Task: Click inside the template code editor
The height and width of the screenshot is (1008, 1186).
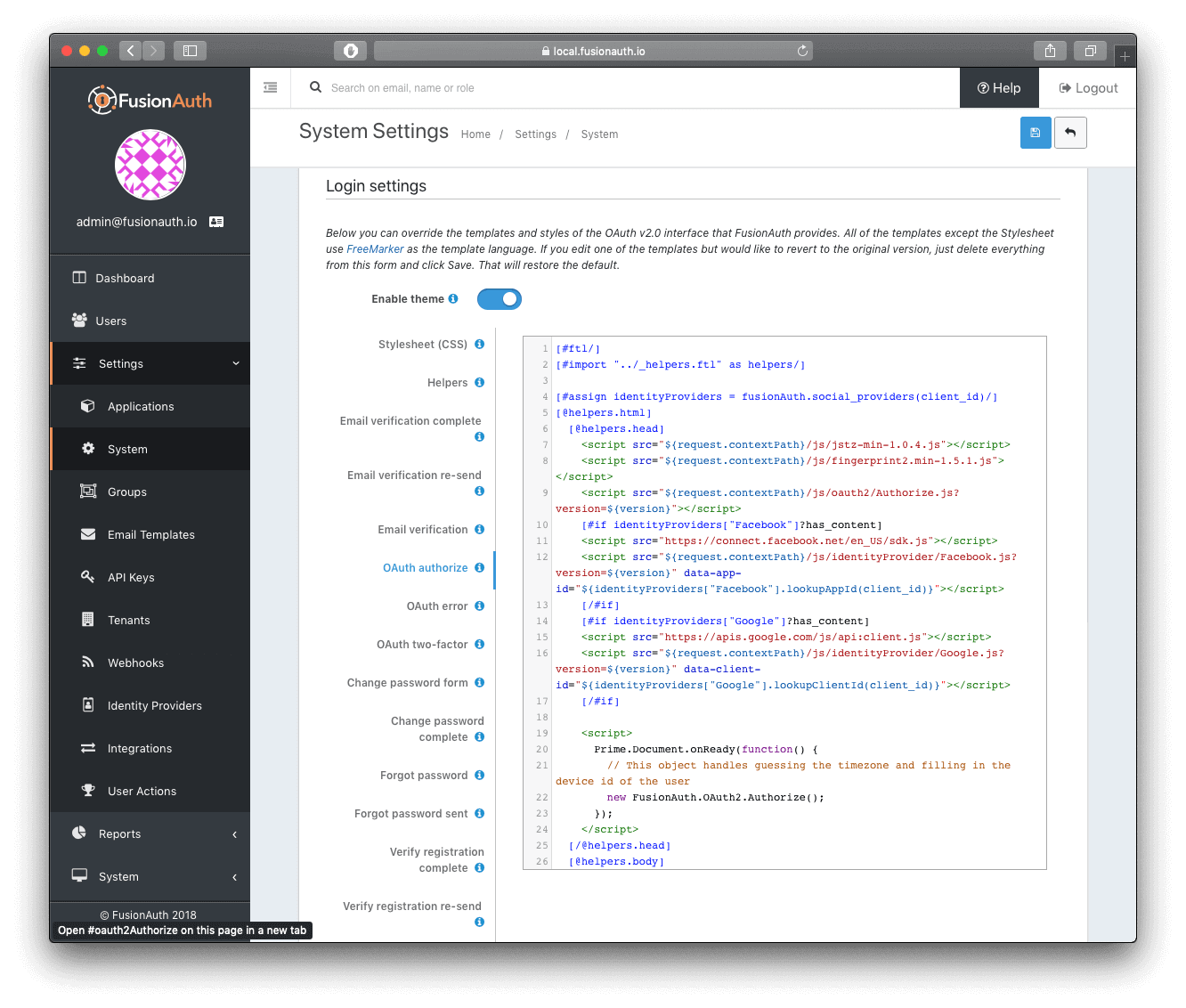Action: pyautogui.click(x=784, y=603)
